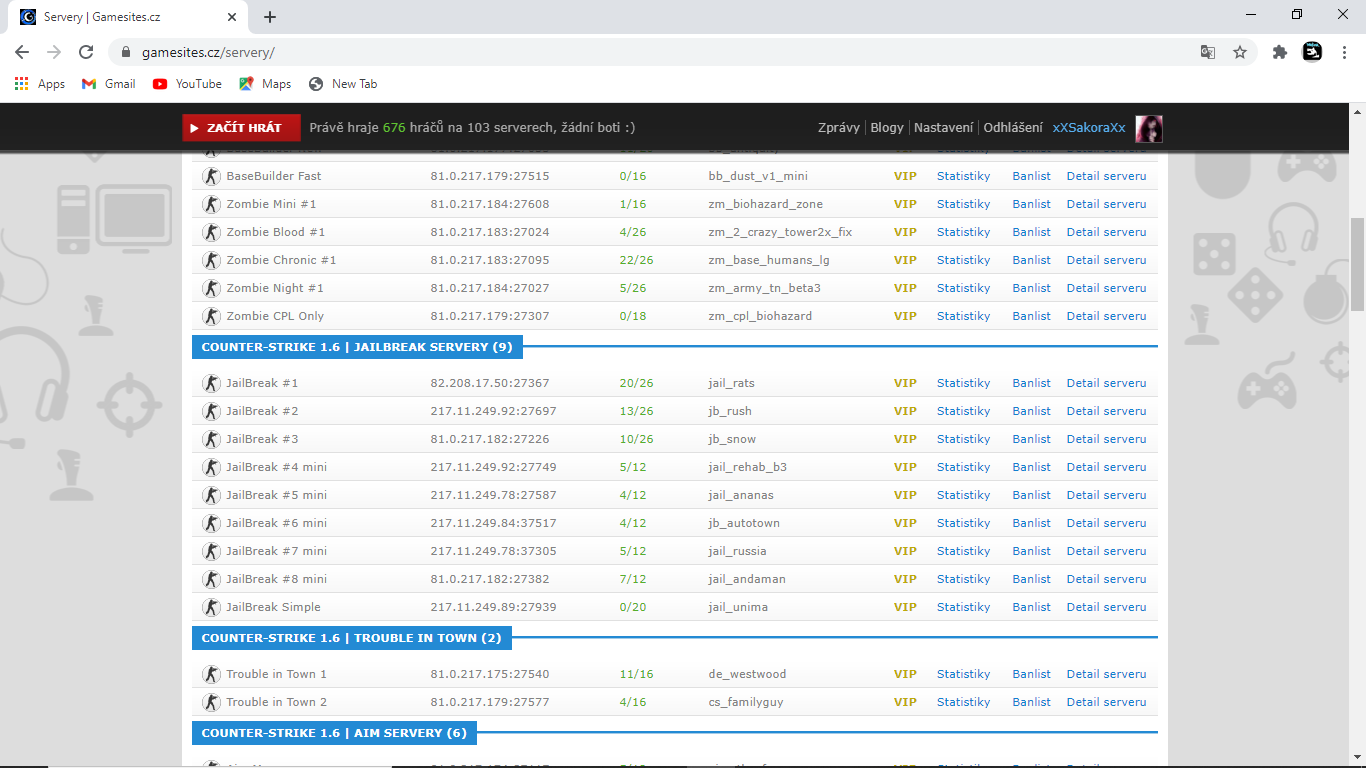
Task: Open the Chrome extensions puzzle icon
Action: (1279, 52)
